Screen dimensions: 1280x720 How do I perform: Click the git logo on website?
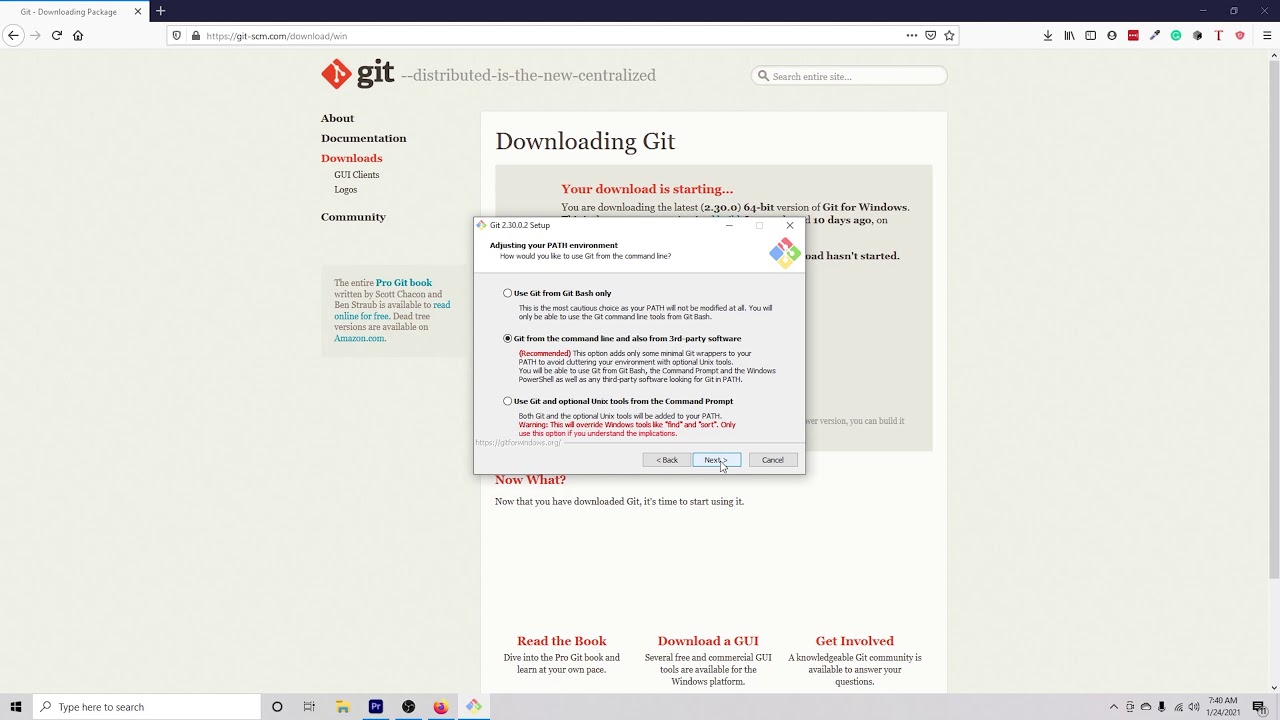(358, 74)
